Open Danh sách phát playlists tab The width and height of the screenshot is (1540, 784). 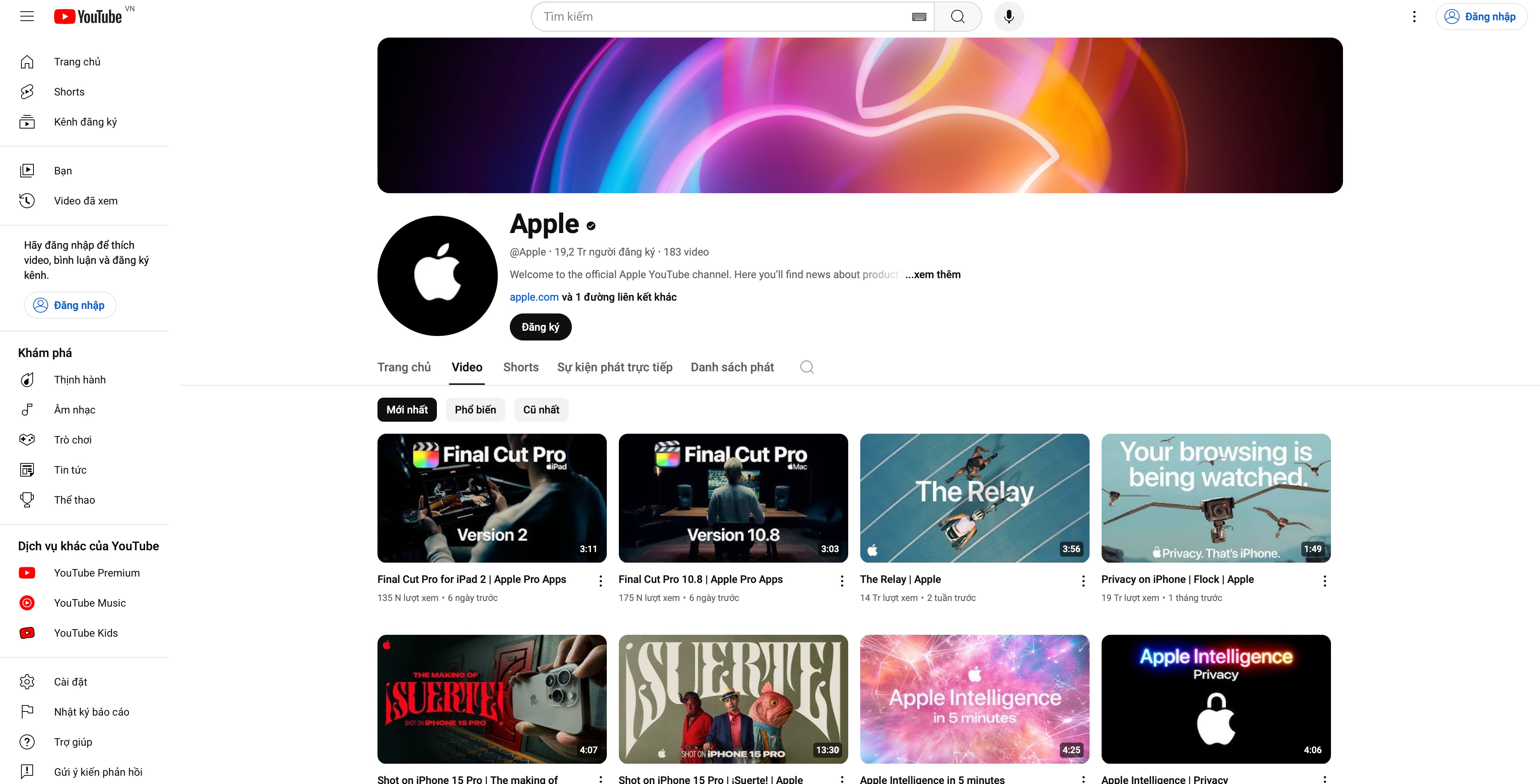point(732,367)
